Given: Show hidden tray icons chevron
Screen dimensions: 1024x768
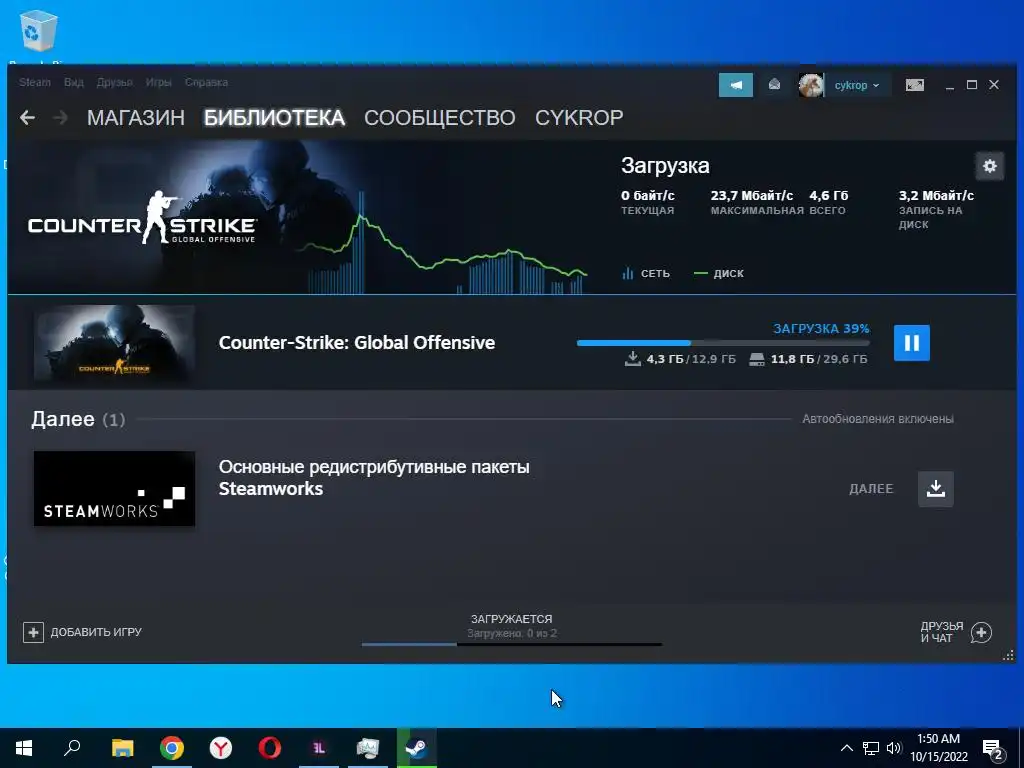Looking at the screenshot, I should tap(846, 748).
